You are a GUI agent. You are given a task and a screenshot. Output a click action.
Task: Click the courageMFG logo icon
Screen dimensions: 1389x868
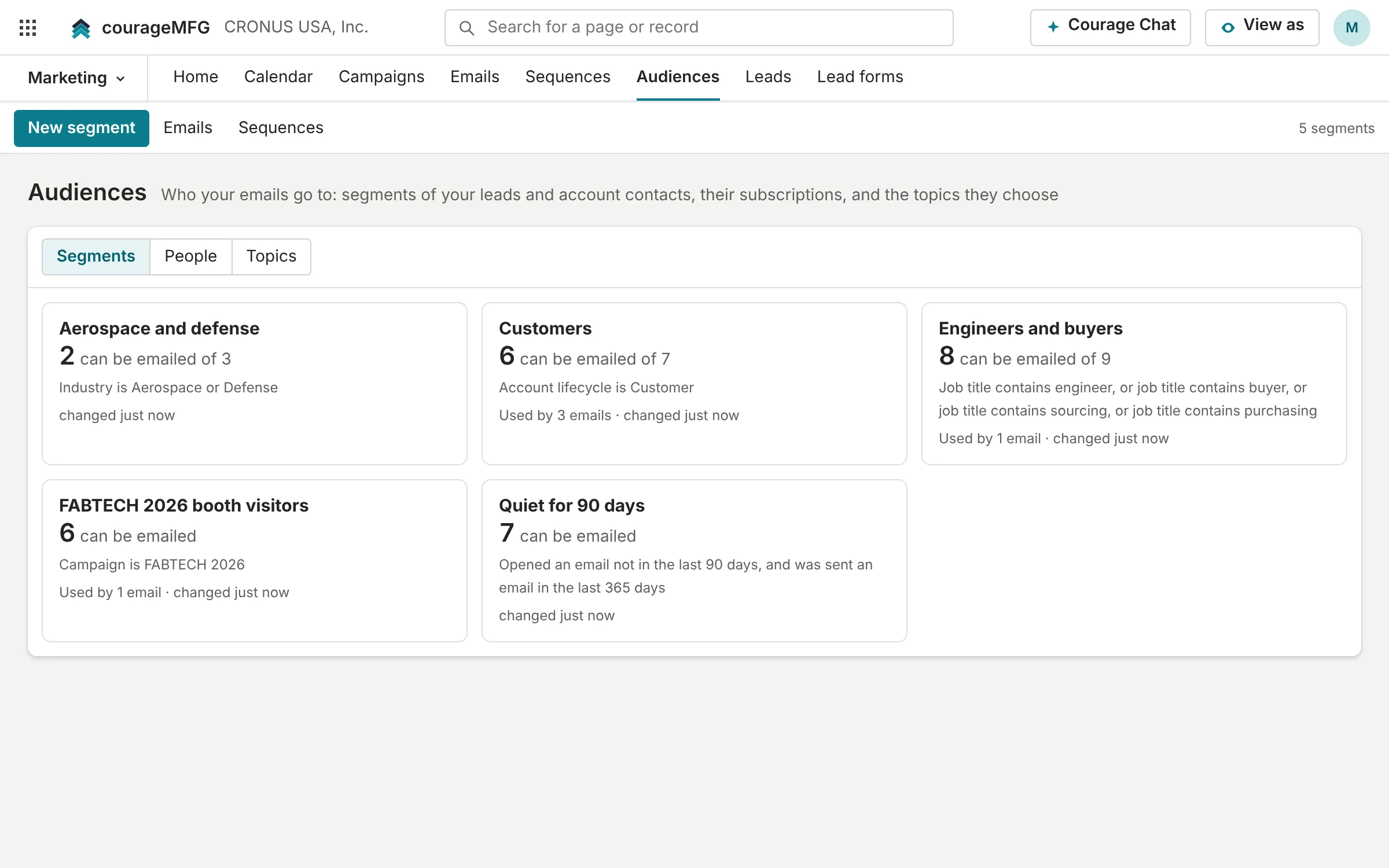coord(81,28)
